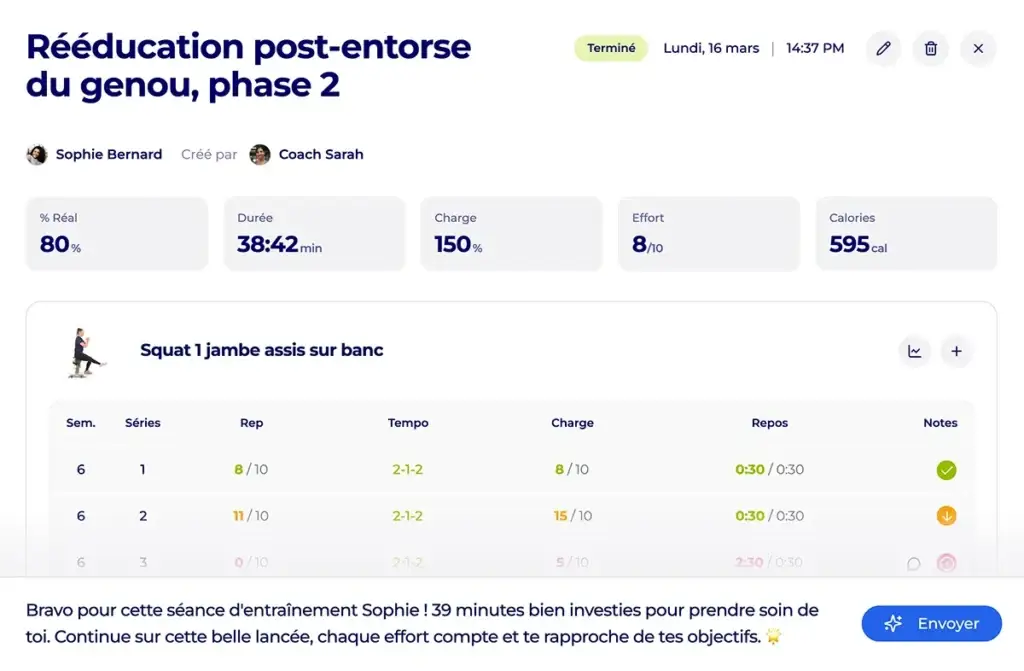Screen dimensions: 1024x671
Task: Click the time 14:37 PM
Action: [815, 48]
